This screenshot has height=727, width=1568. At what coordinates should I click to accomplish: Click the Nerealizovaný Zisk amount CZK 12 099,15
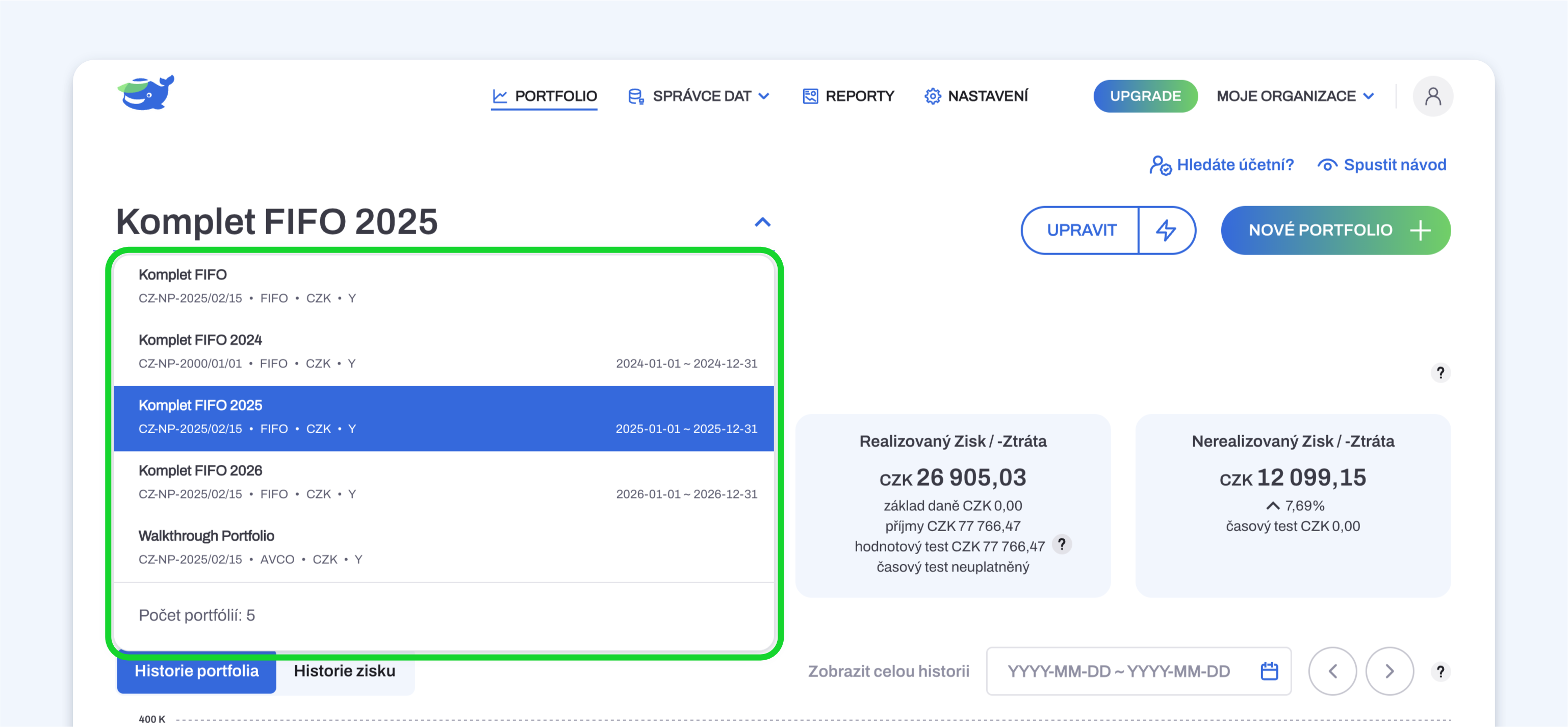(x=1293, y=478)
